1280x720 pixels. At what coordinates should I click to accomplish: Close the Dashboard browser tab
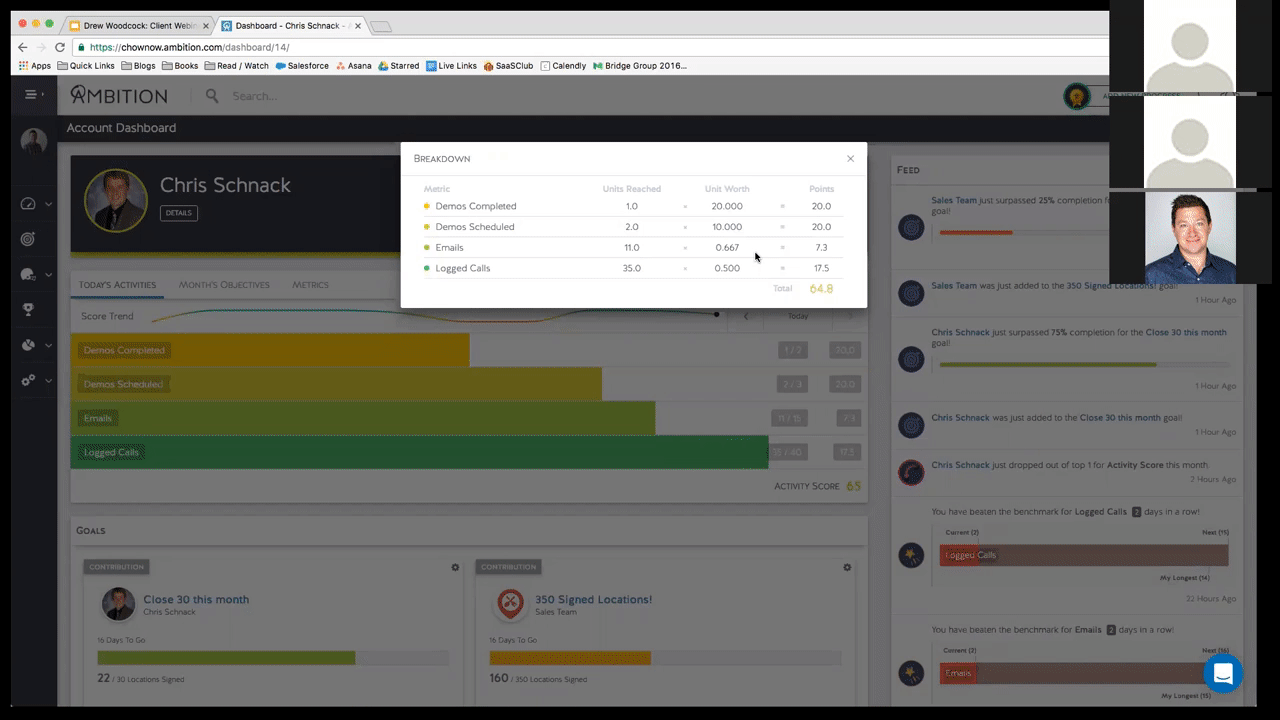(x=357, y=26)
